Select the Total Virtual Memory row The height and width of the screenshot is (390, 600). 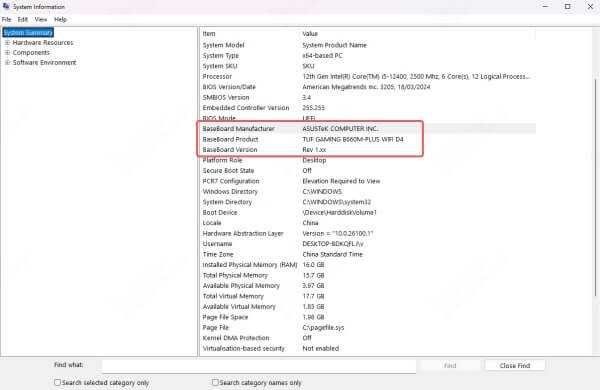(368, 296)
